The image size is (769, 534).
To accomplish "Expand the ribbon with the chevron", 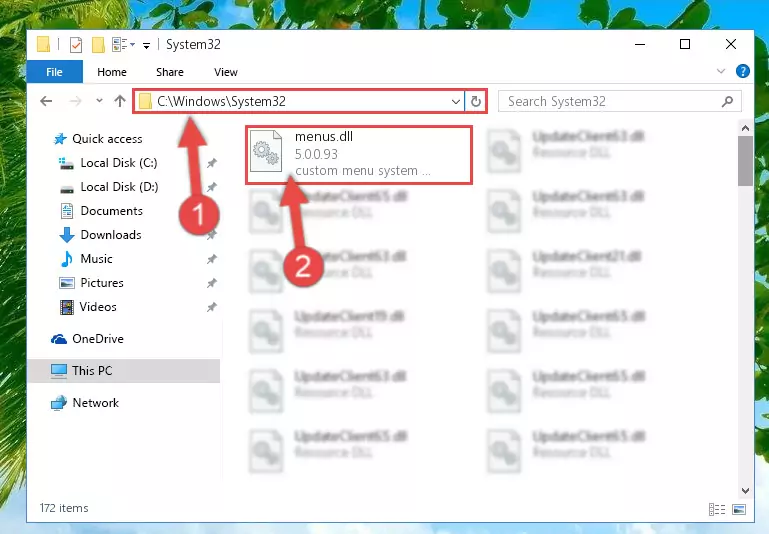I will click(x=720, y=72).
